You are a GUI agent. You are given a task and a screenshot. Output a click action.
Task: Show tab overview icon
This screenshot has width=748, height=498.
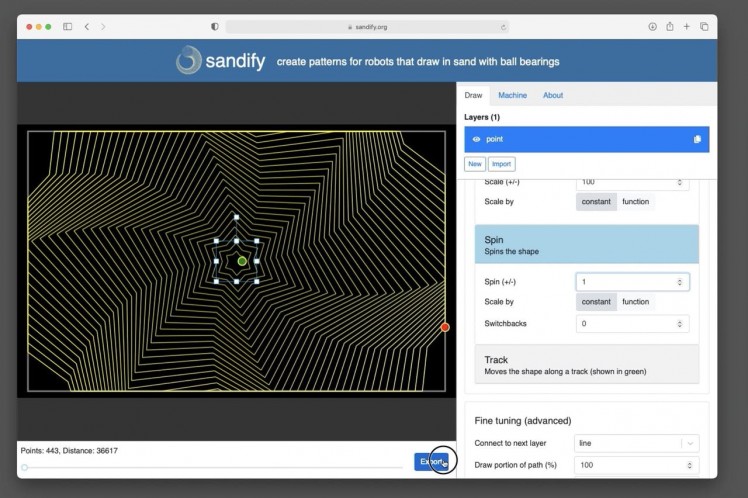pyautogui.click(x=704, y=27)
